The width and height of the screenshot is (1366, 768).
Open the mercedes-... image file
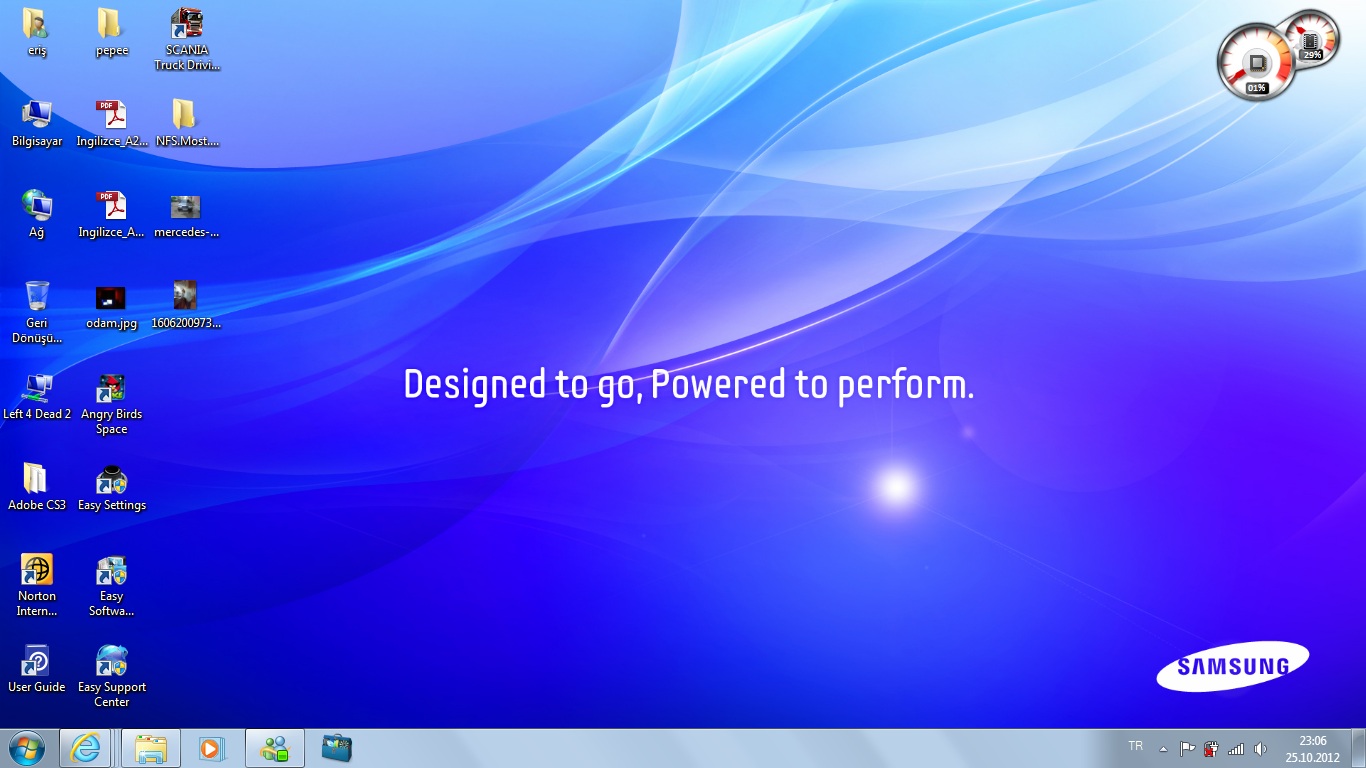click(x=187, y=214)
